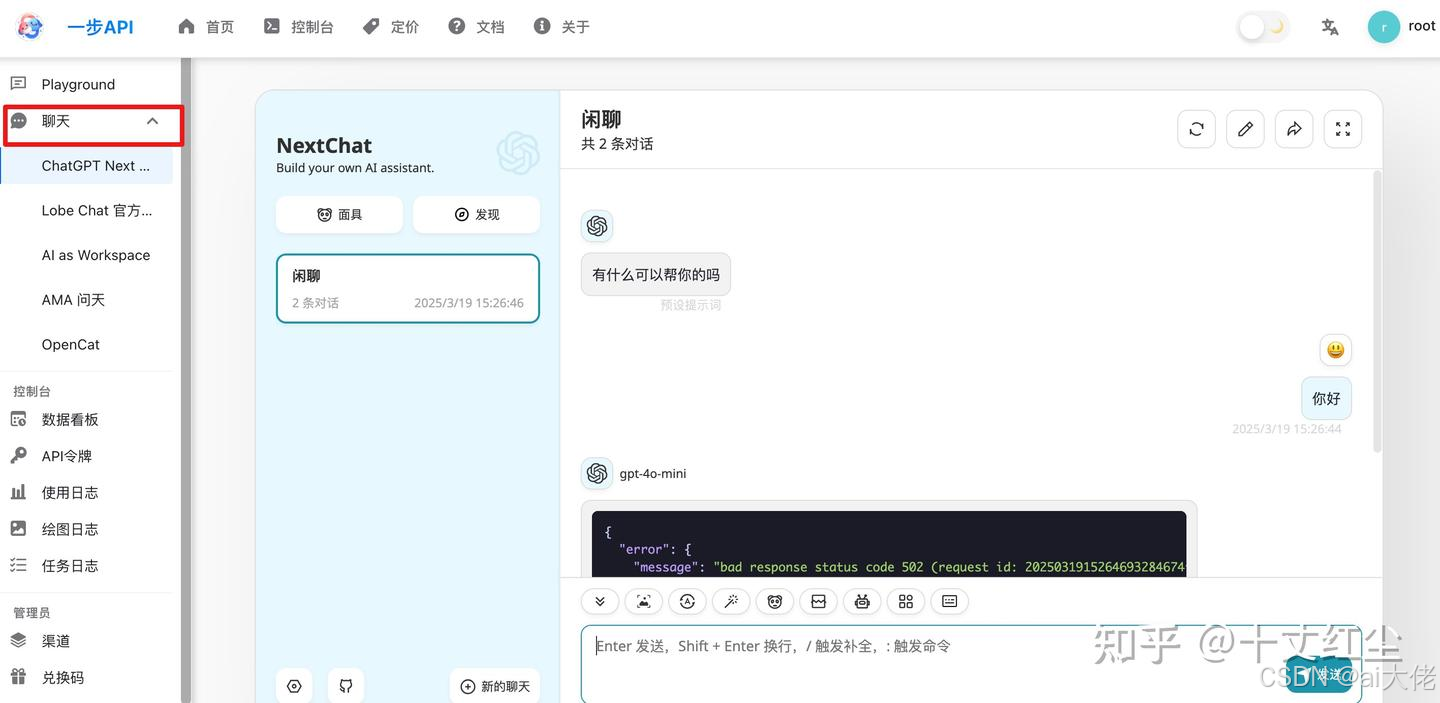1440x703 pixels.
Task: Open the GitHub icon link
Action: click(x=346, y=686)
